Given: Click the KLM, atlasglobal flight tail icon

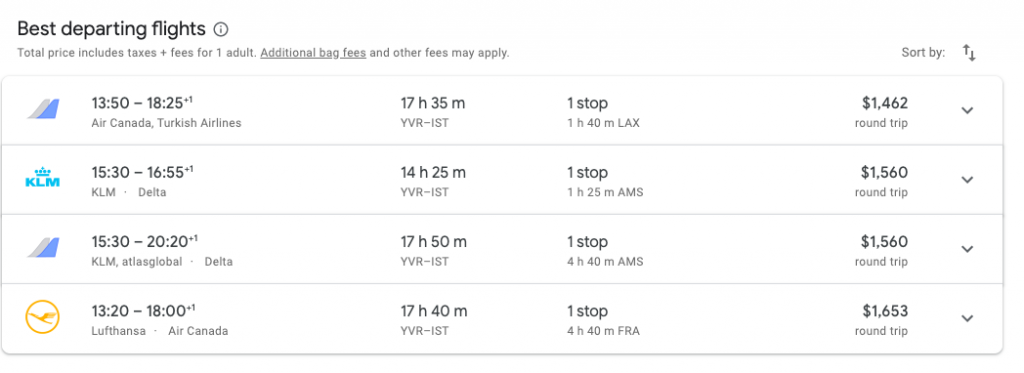Looking at the screenshot, I should pos(43,248).
